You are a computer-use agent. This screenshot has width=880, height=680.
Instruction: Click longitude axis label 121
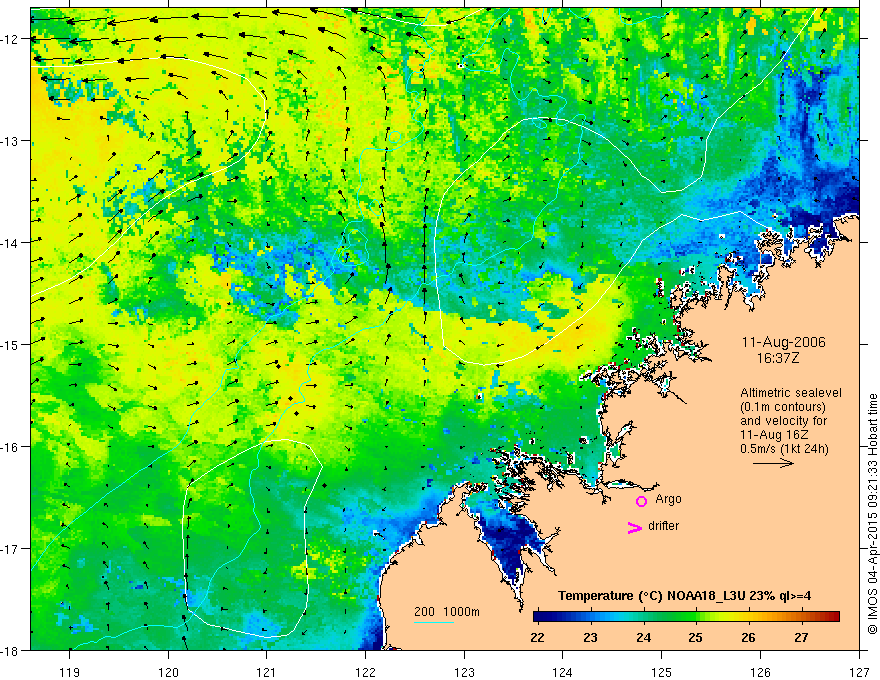coord(266,672)
